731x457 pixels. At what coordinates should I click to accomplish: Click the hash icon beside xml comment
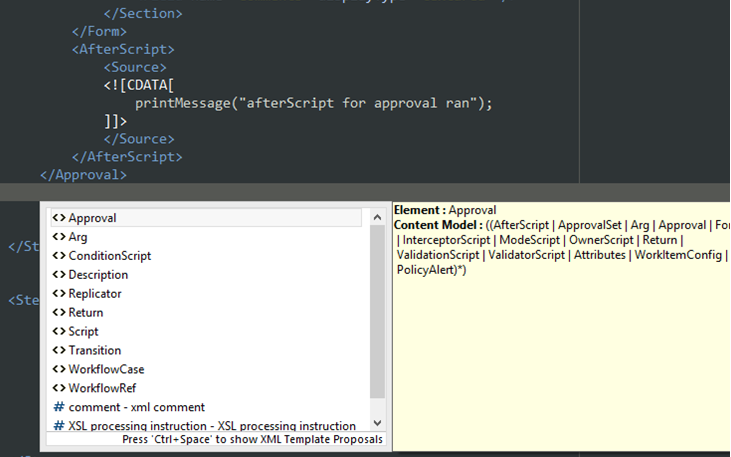[x=59, y=407]
